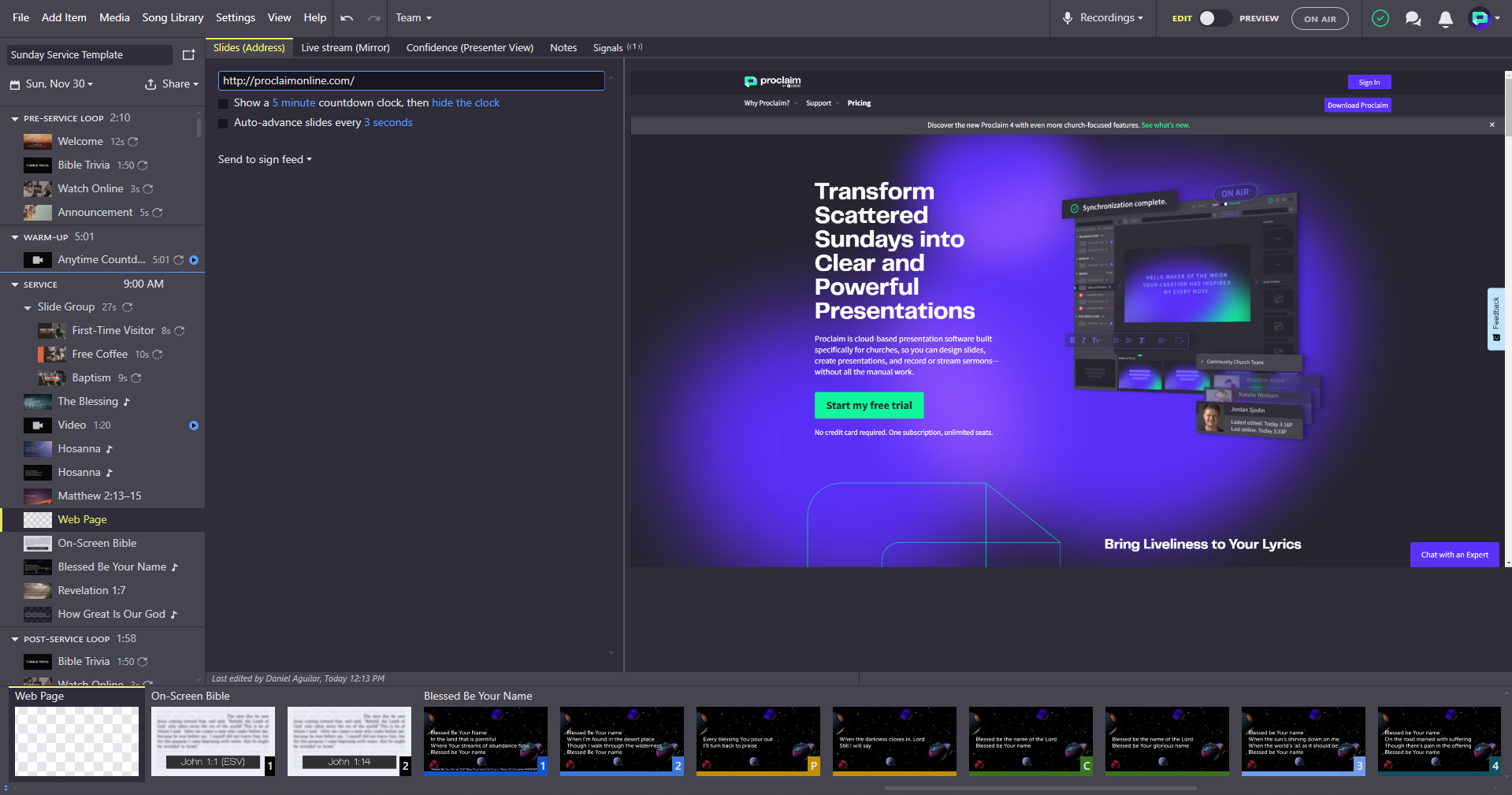1512x795 pixels.
Task: Open the Share dropdown
Action: point(172,84)
